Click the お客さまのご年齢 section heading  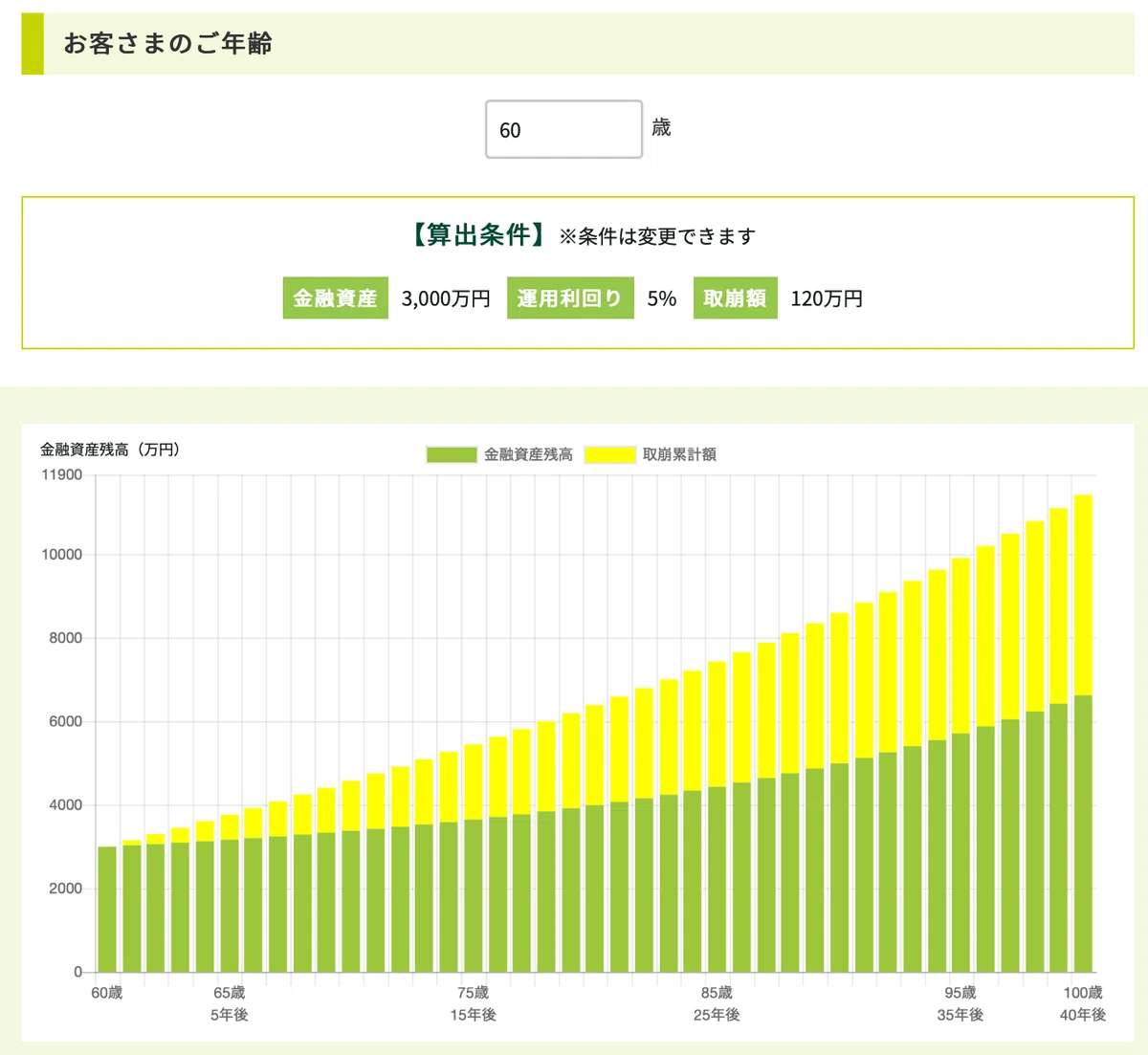[x=167, y=44]
